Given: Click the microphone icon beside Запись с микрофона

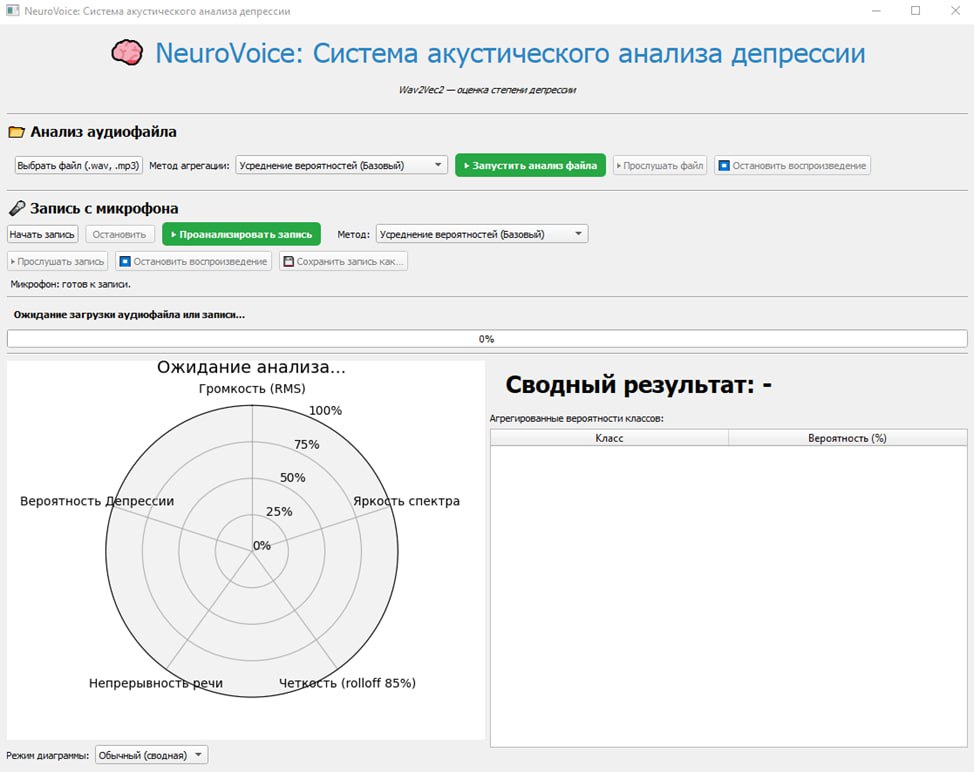Looking at the screenshot, I should [x=16, y=208].
